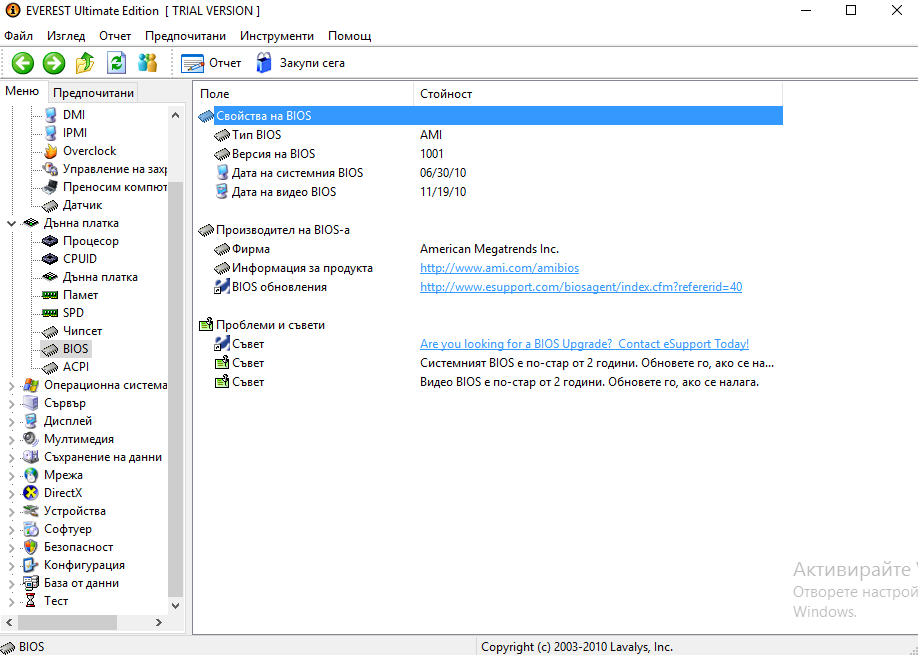Expand the Мрежа node
This screenshot has width=918, height=655.
(11, 476)
